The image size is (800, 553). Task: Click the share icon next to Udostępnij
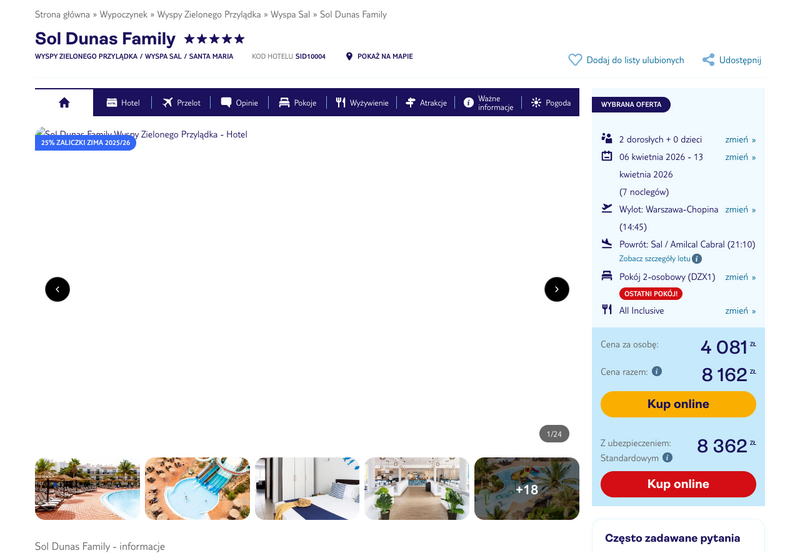708,60
